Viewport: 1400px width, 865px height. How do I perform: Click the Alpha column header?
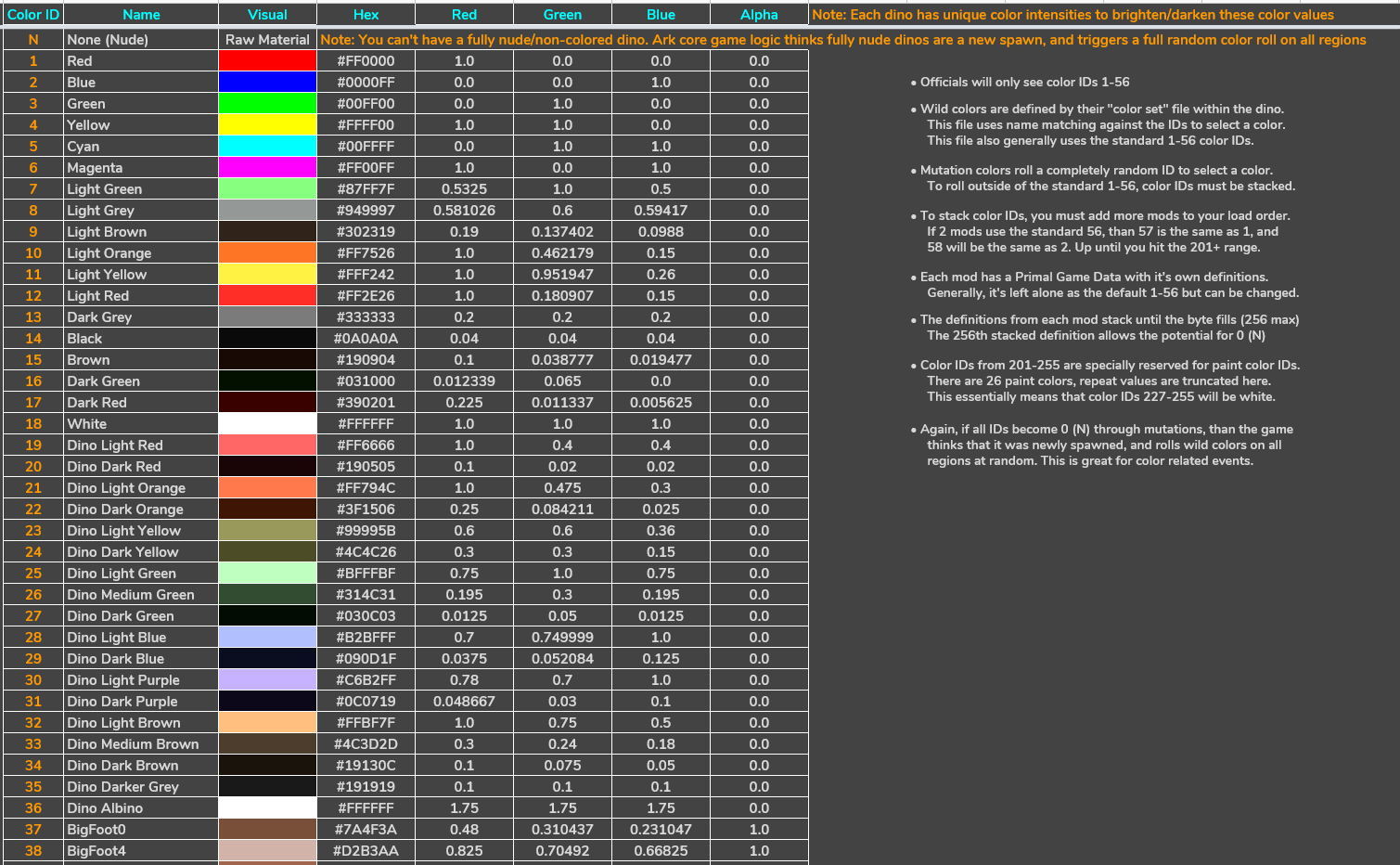click(759, 14)
